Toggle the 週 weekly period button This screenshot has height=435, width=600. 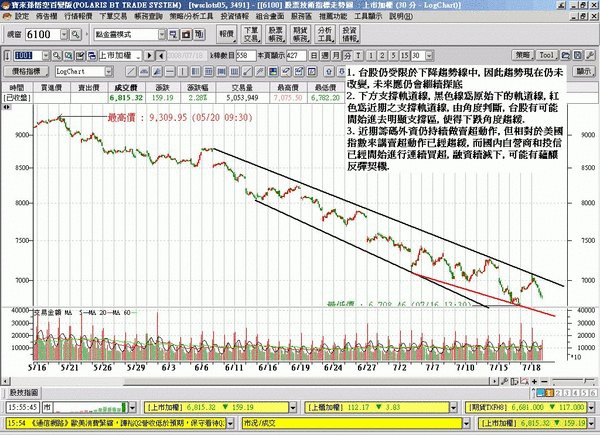pos(325,56)
